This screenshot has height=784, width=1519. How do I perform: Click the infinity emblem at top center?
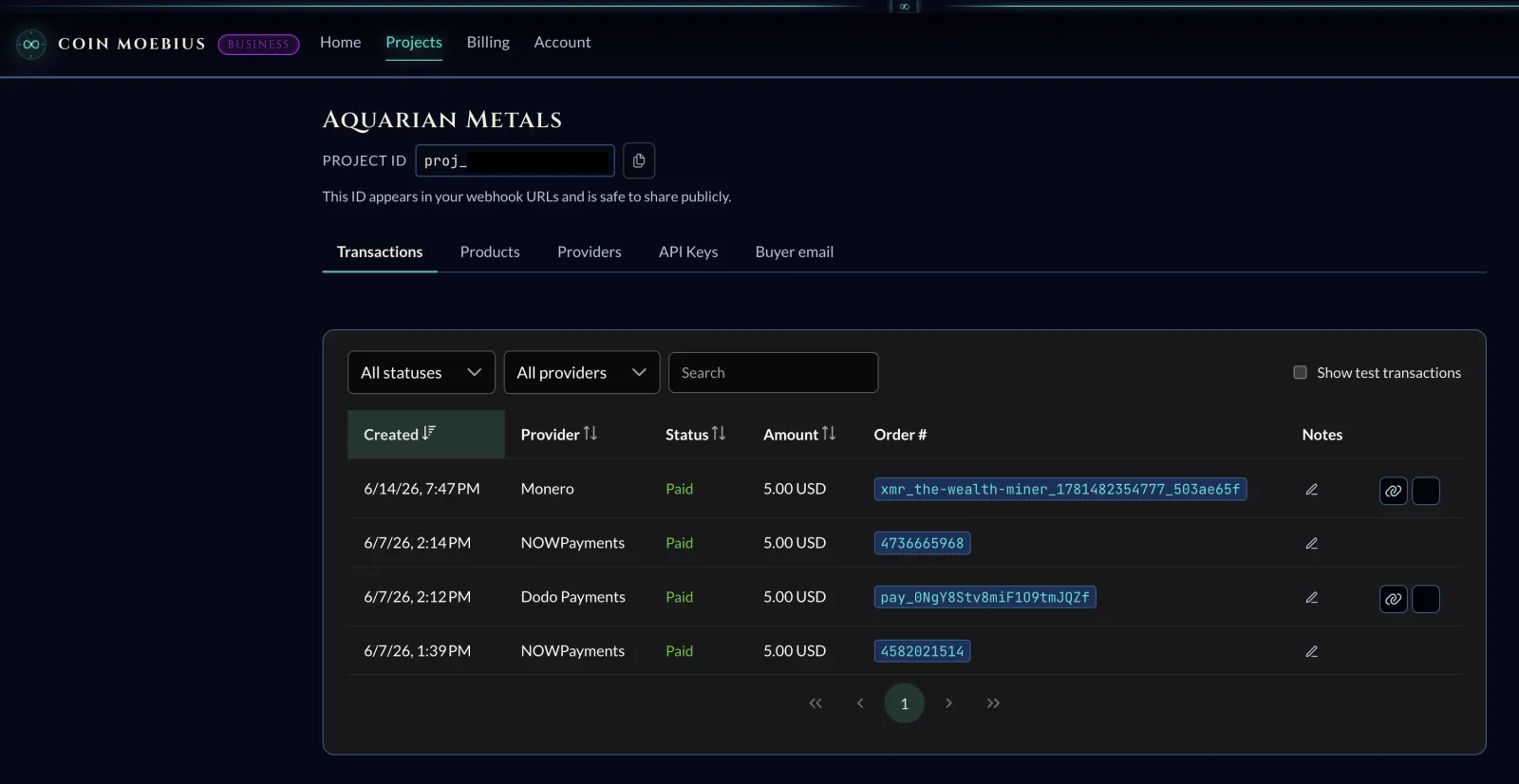point(905,7)
